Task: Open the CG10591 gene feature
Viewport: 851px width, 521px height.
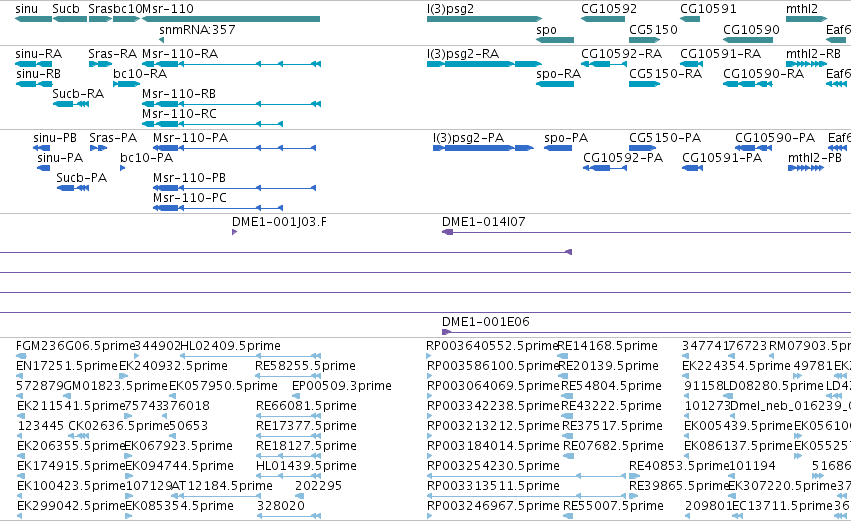Action: [x=690, y=19]
